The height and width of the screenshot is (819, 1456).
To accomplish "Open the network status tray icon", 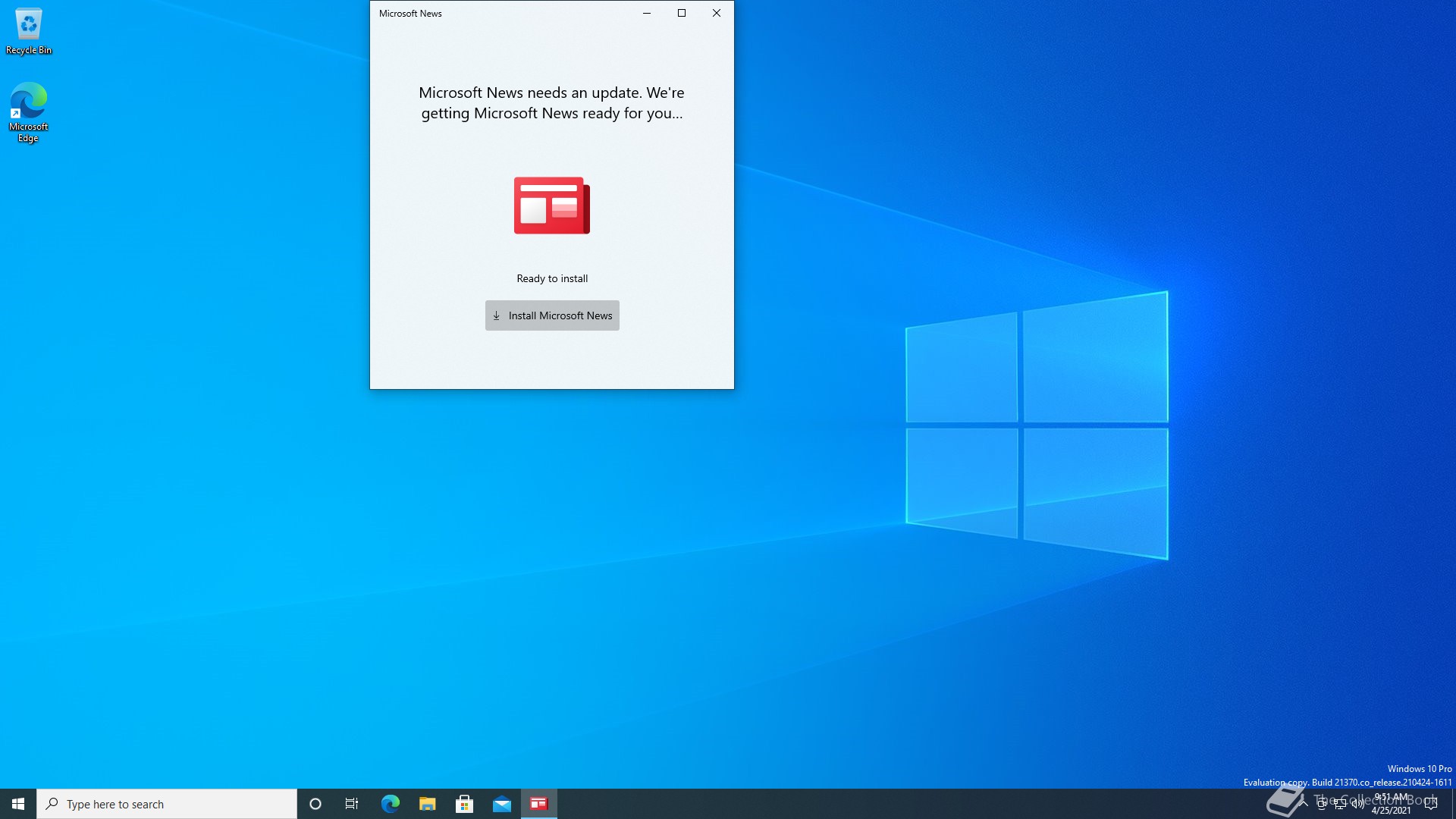I will click(x=1340, y=804).
